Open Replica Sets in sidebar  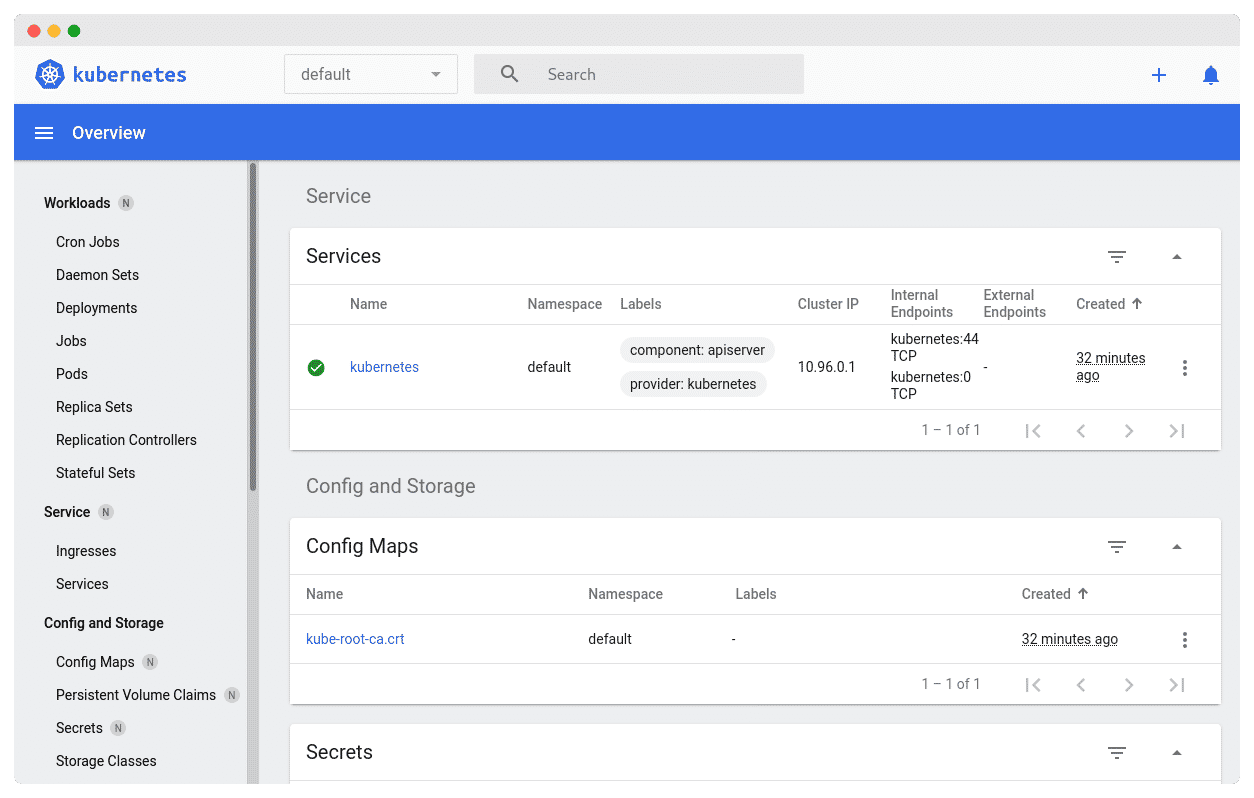[94, 407]
